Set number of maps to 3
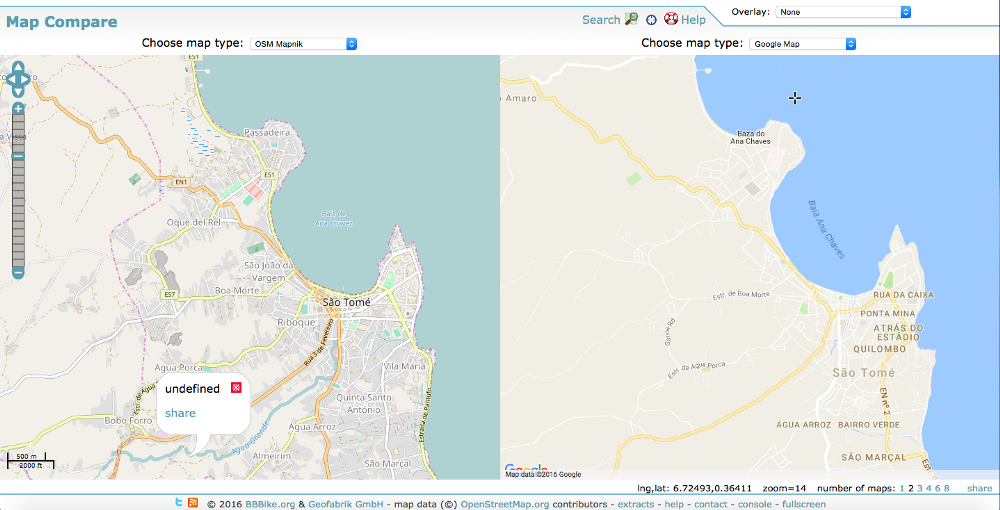This screenshot has height=510, width=1000. [x=920, y=488]
